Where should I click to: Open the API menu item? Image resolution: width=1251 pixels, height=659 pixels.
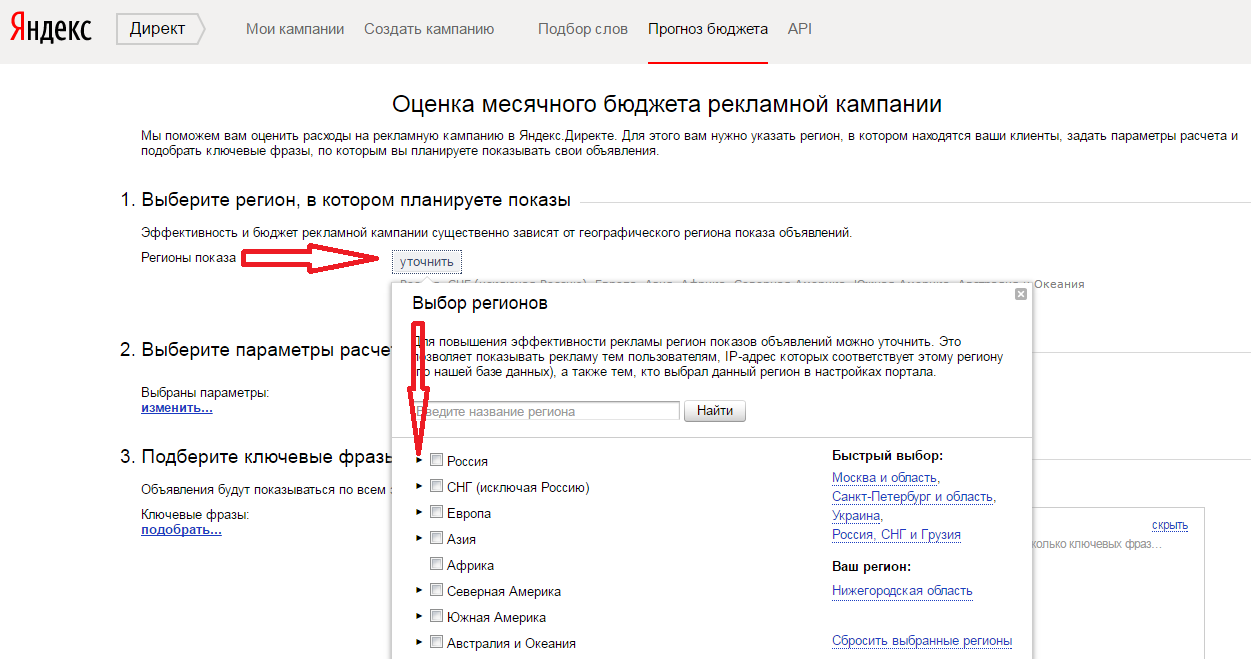[800, 29]
